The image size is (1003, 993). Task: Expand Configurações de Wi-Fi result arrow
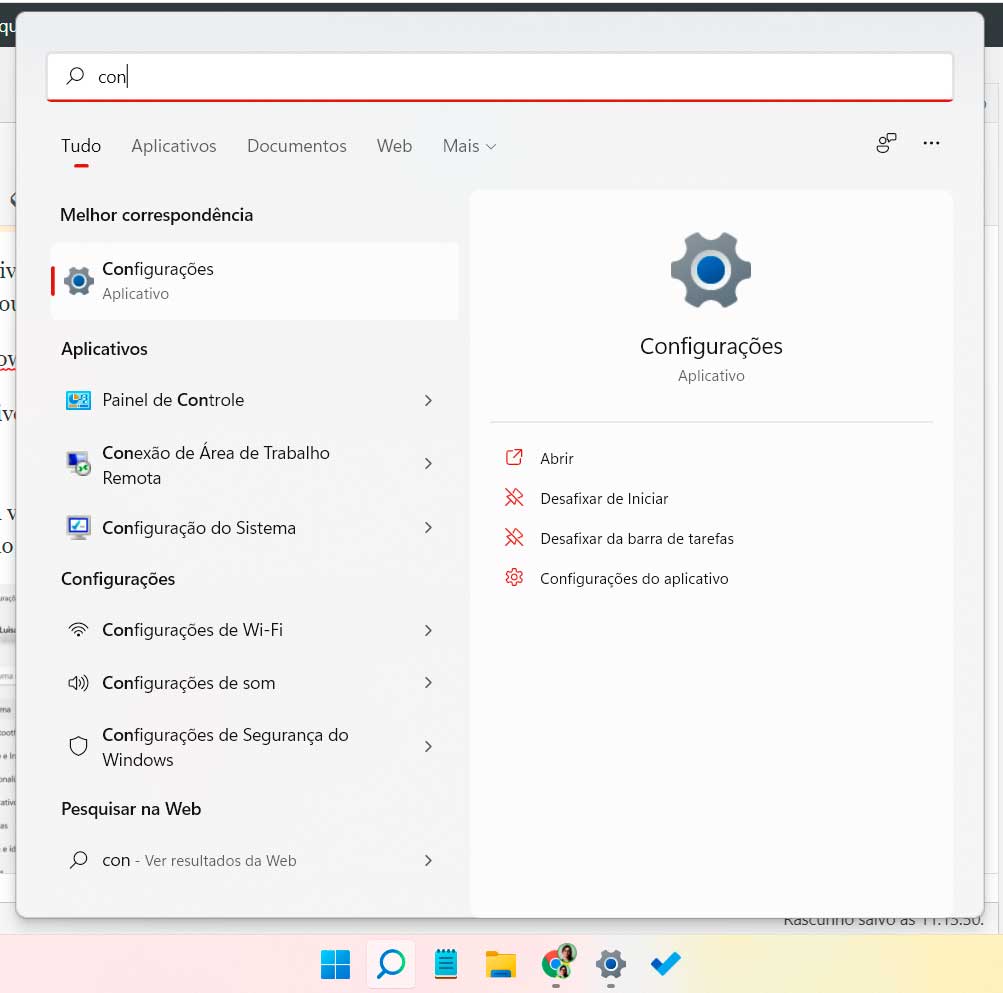pyautogui.click(x=428, y=630)
